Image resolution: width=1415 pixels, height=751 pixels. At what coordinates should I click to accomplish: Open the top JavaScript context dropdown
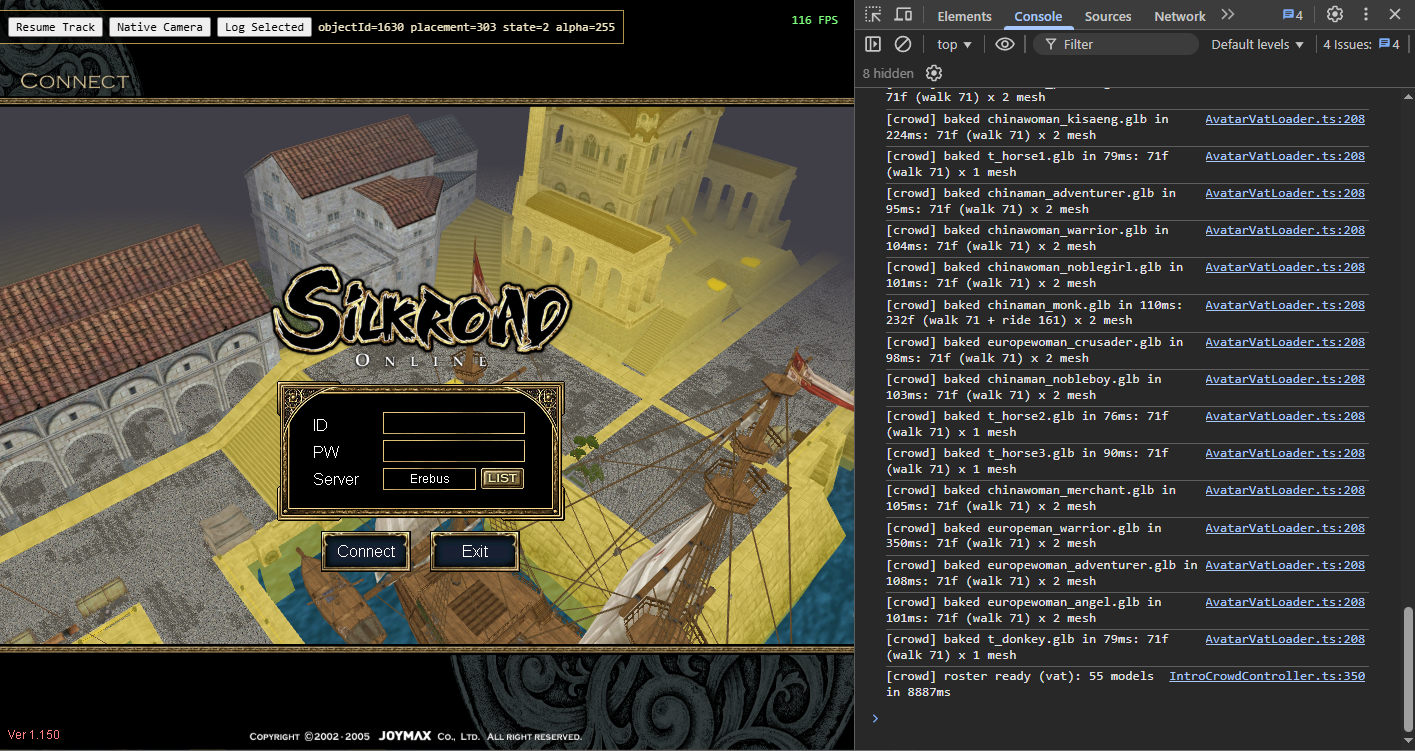point(954,44)
